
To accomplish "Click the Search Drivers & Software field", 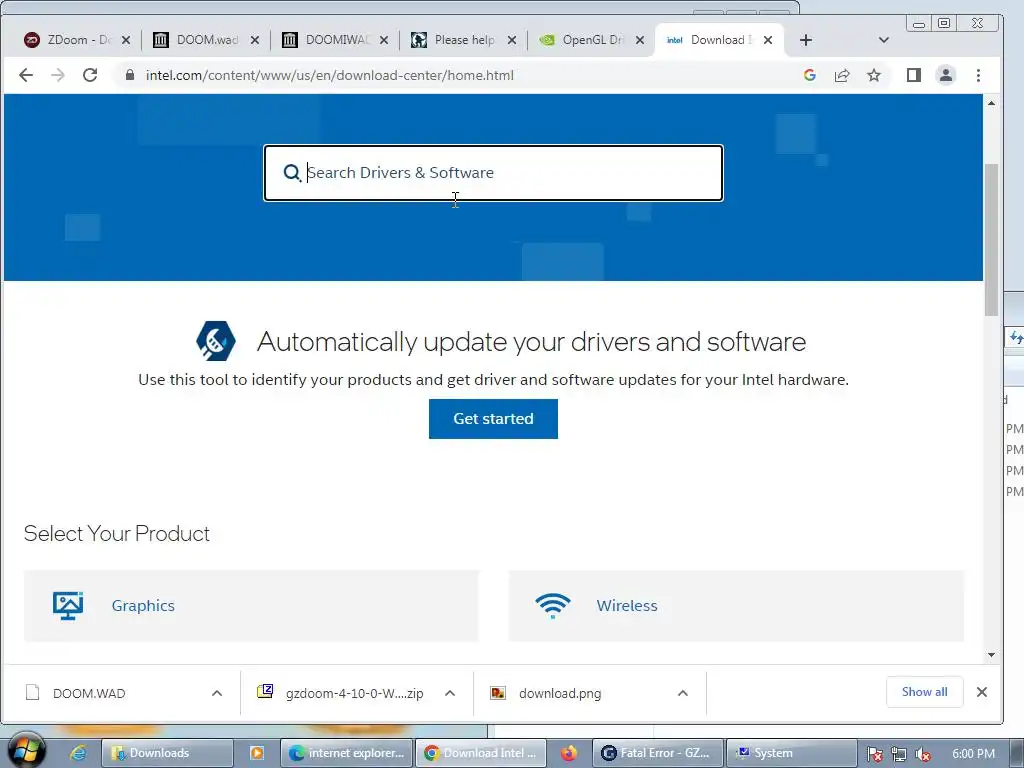I will 493,172.
